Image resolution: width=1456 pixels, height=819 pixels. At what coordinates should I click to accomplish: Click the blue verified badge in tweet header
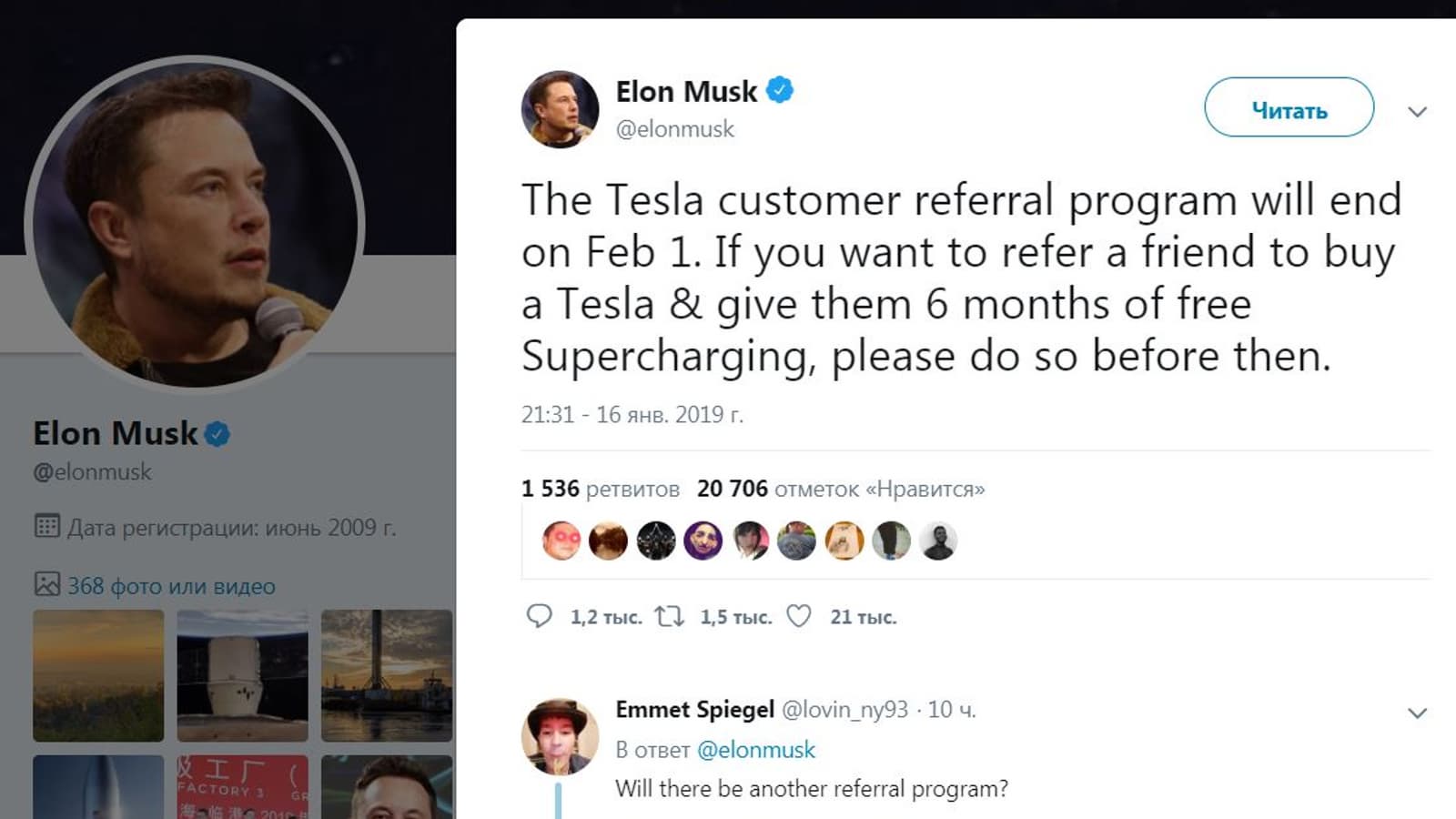tap(780, 91)
